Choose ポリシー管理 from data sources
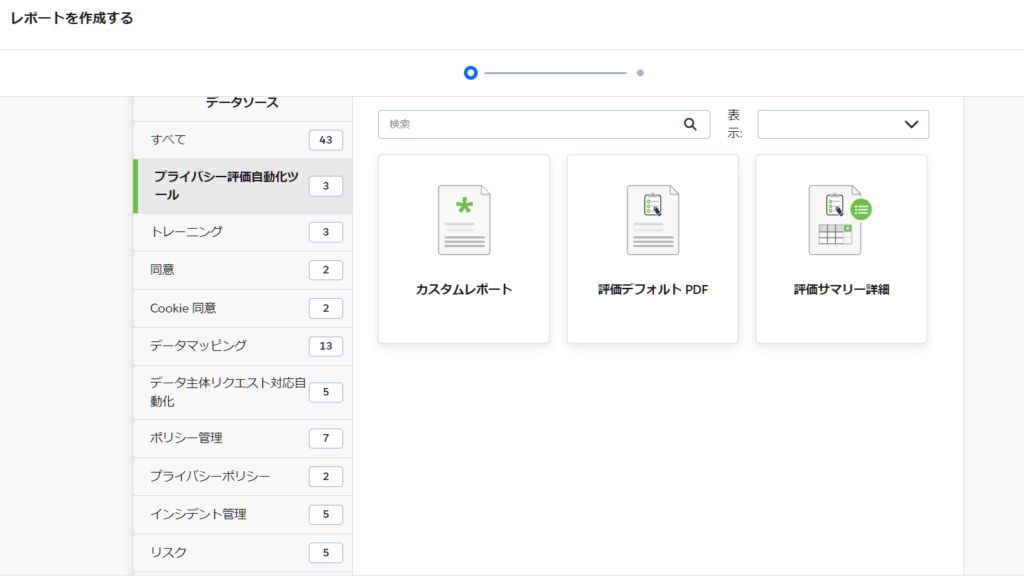 point(242,438)
